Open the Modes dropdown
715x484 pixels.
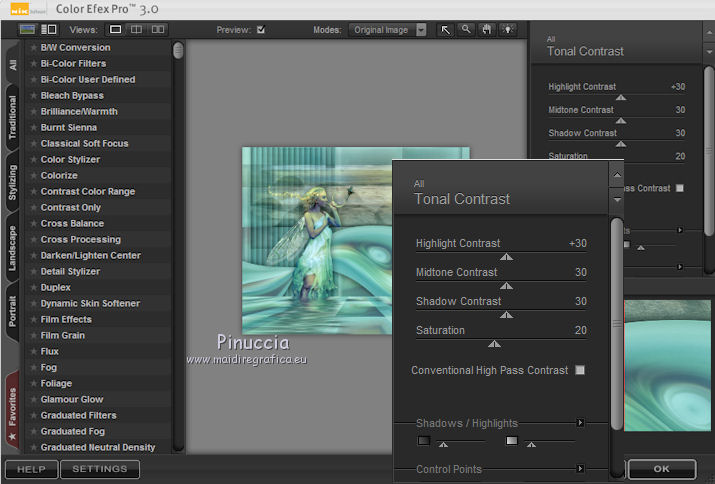(x=421, y=30)
